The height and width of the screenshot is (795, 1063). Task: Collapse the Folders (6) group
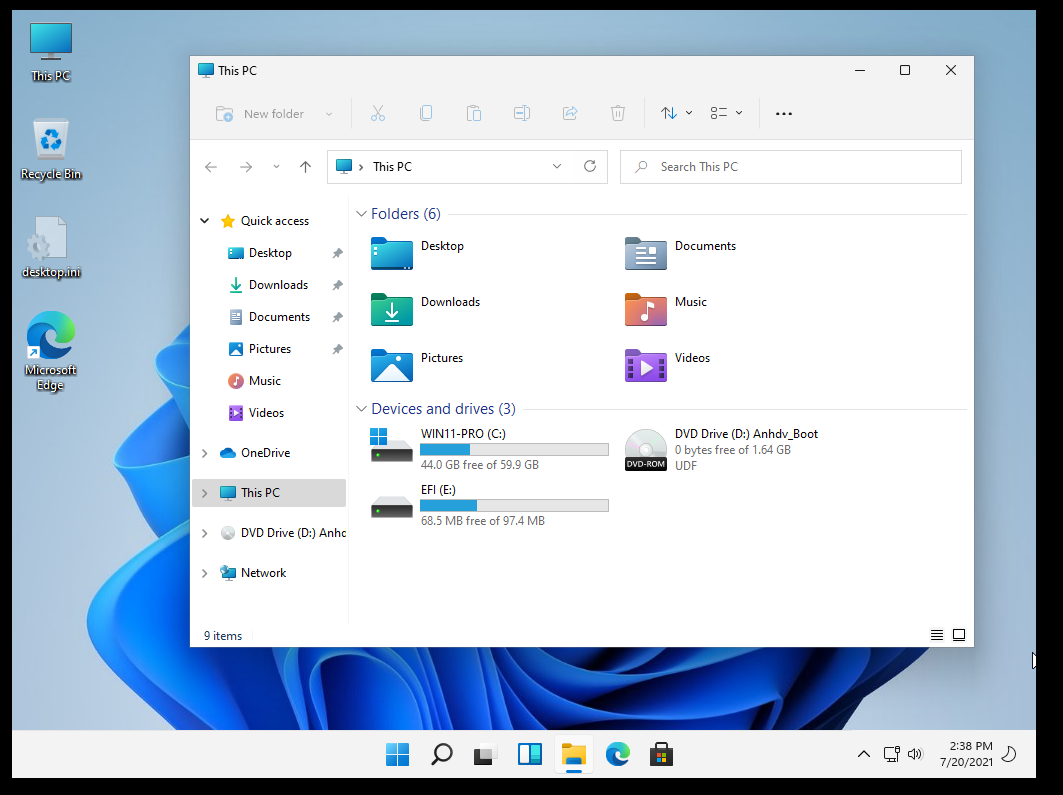[x=361, y=214]
